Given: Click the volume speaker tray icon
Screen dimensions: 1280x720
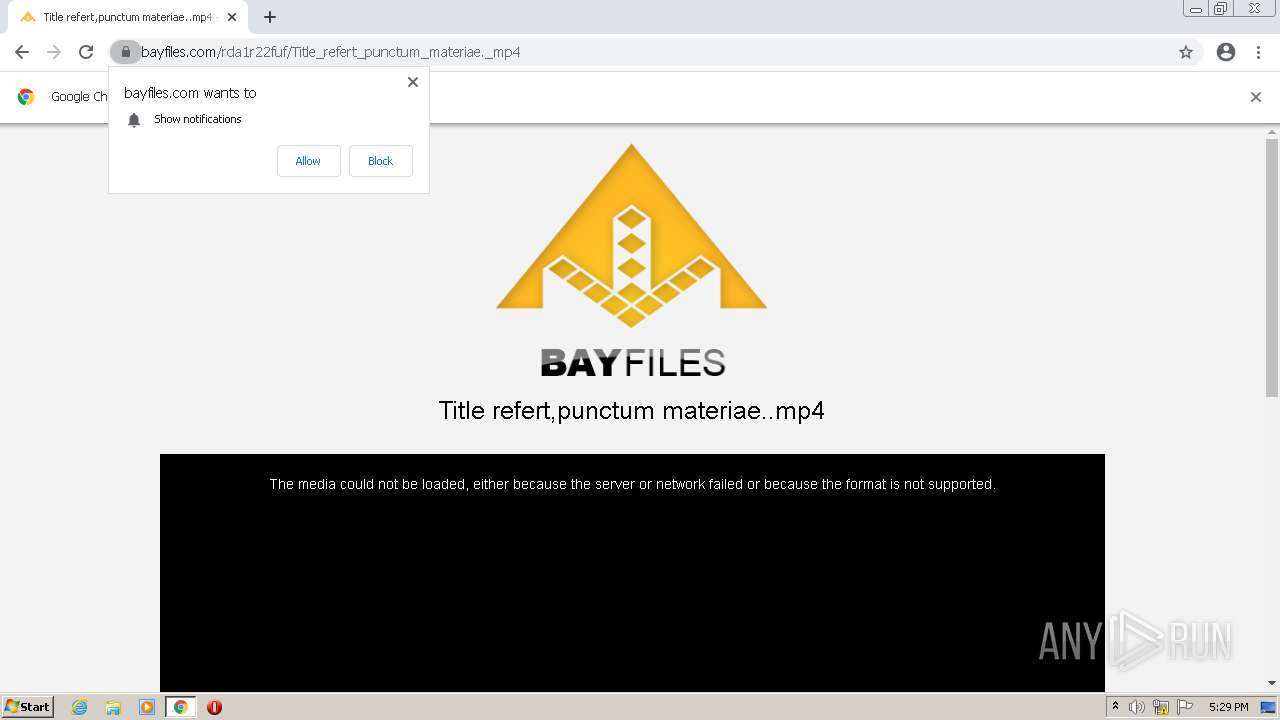Looking at the screenshot, I should (x=1137, y=707).
